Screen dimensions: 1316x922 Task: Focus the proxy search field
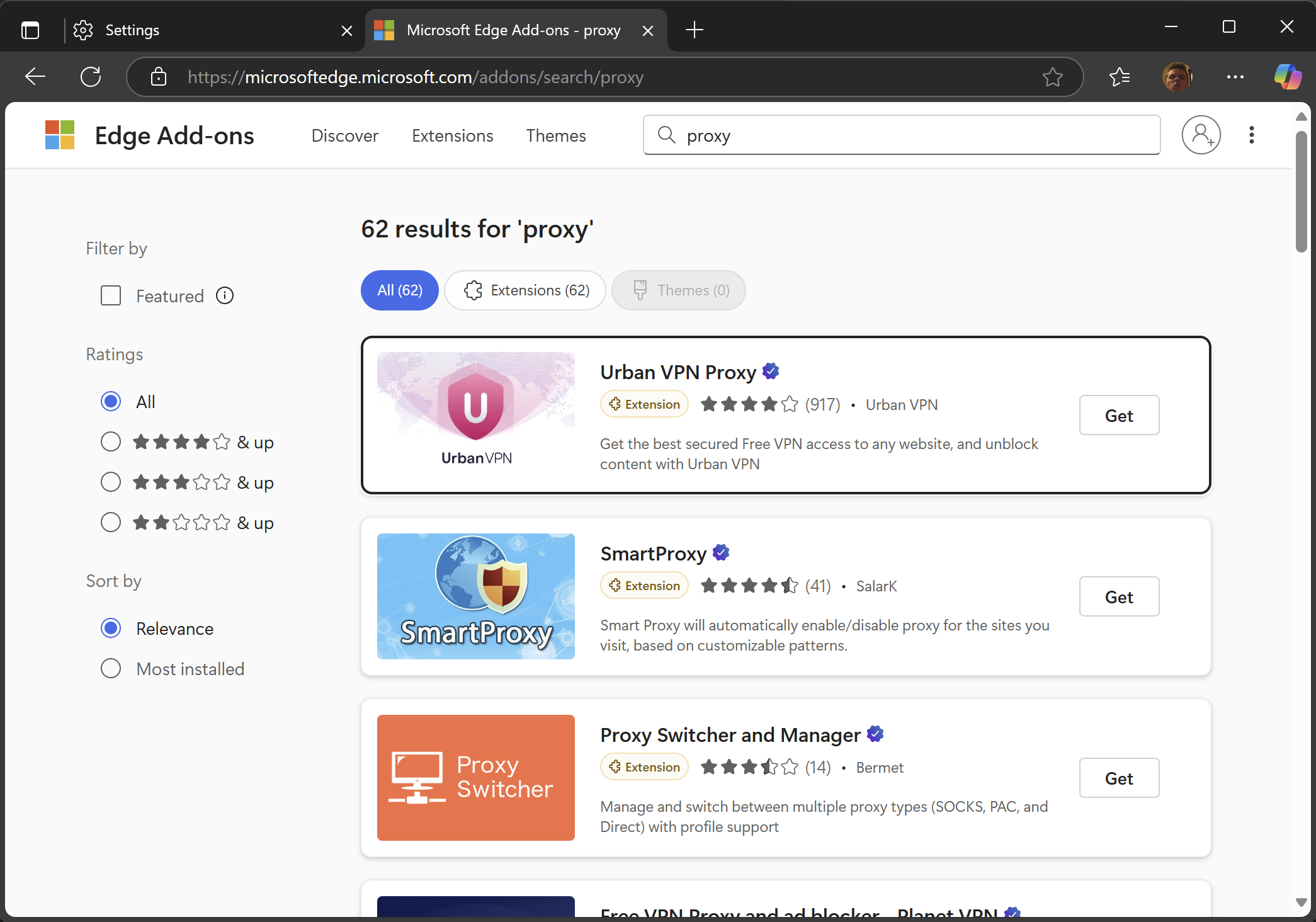click(902, 135)
